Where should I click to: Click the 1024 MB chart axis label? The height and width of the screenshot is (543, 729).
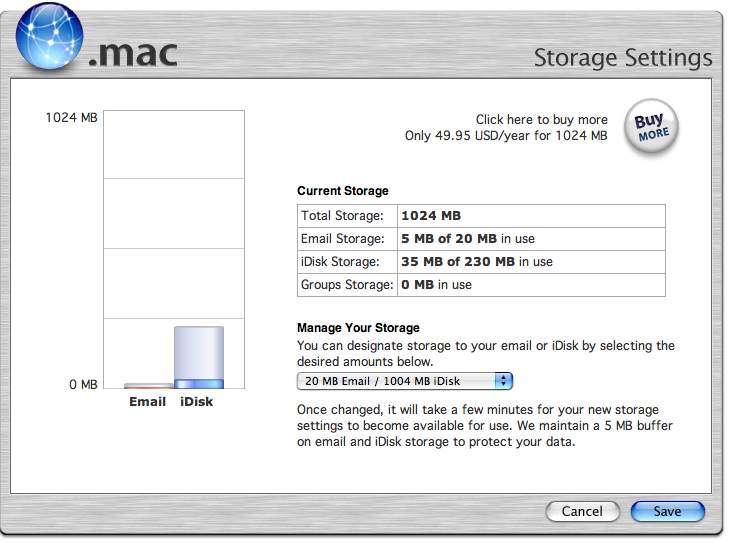click(72, 118)
